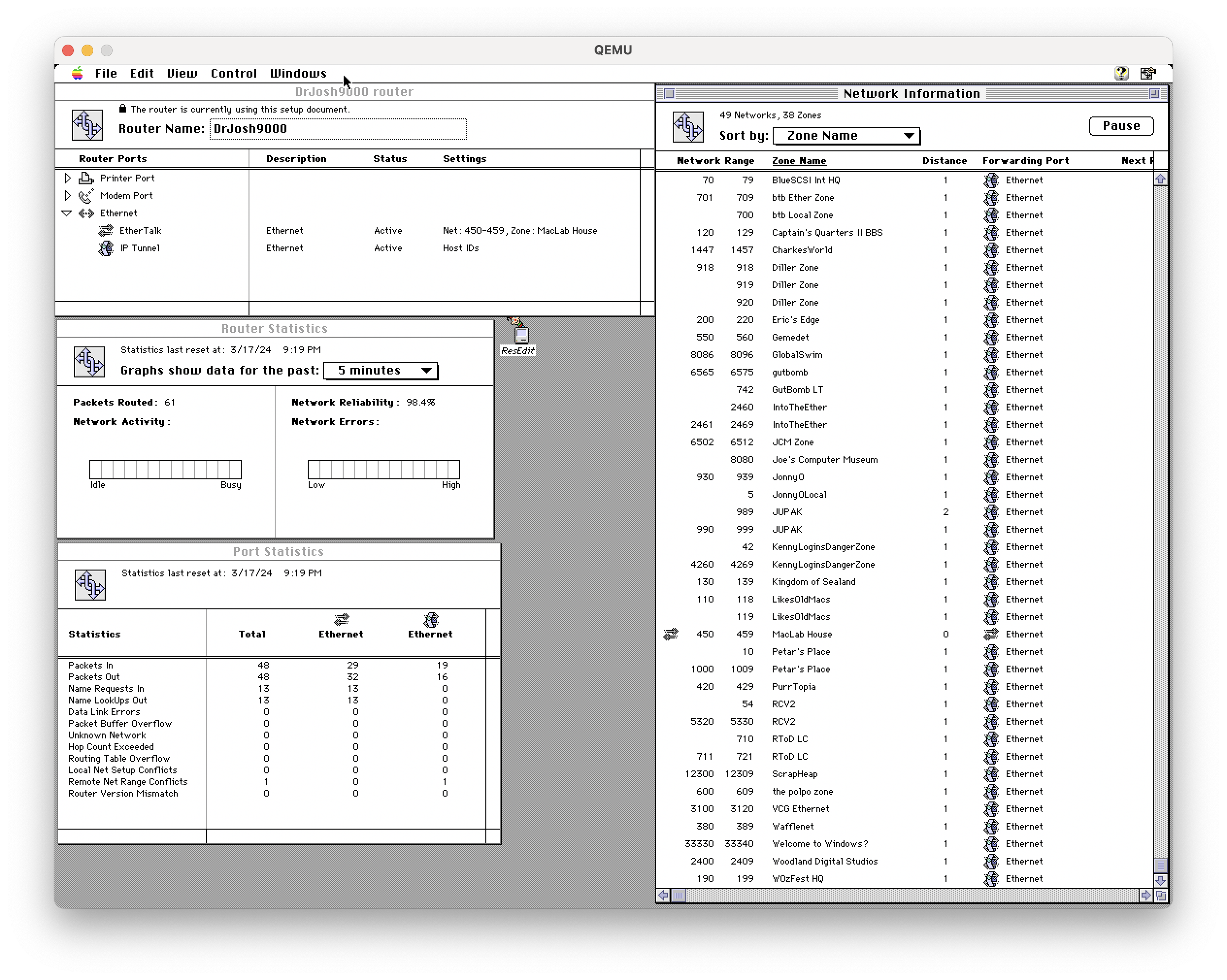The image size is (1227, 980).
Task: Click the Application menu icon in menu bar
Action: pos(1148,73)
